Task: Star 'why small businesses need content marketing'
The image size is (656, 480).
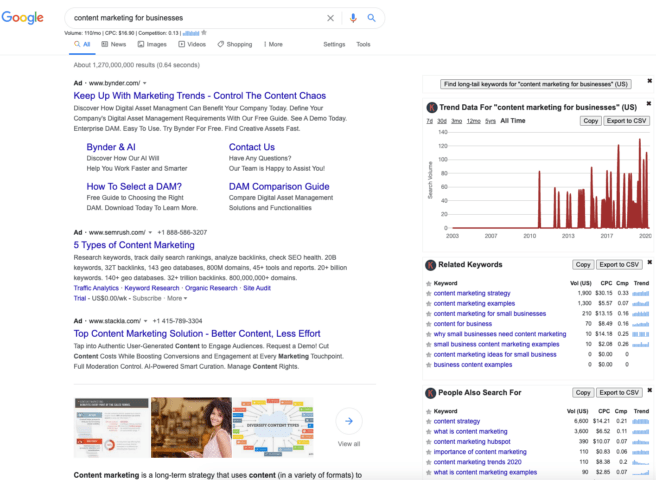Action: tap(428, 334)
